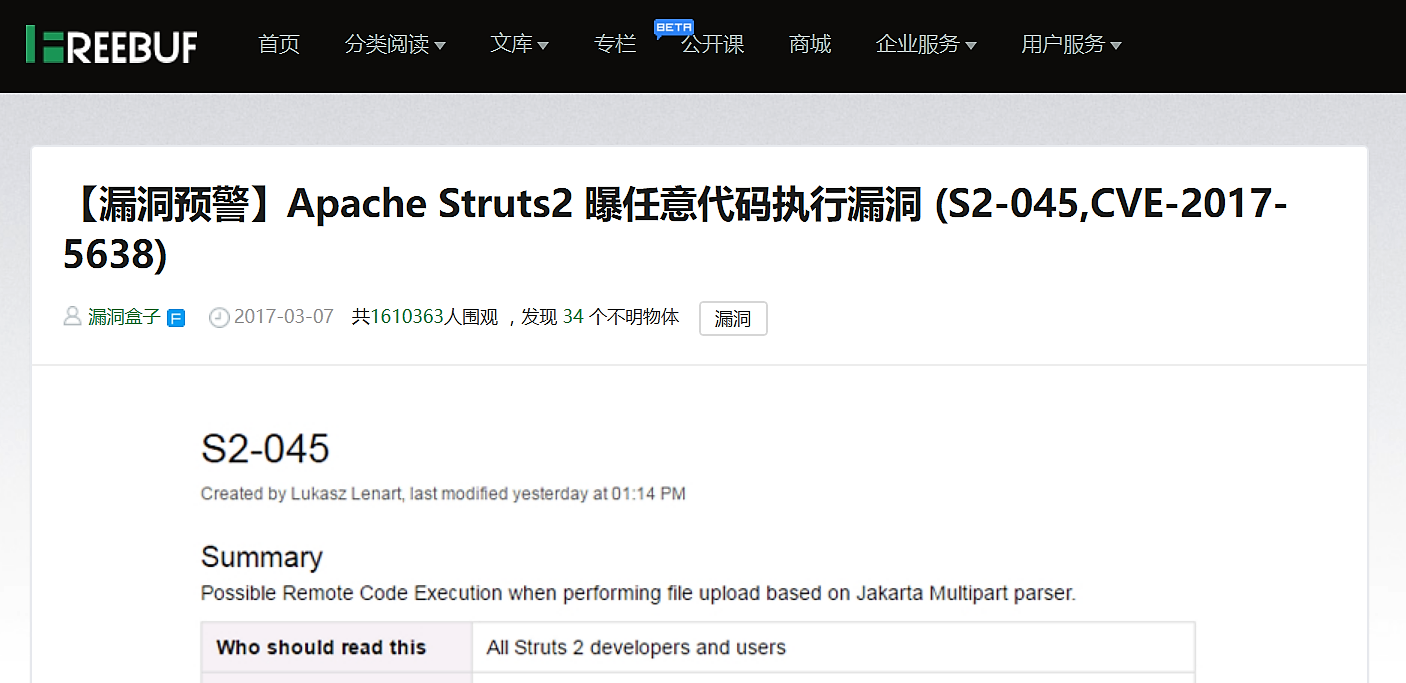Screen dimensions: 1406x683
Task: Go to 首页 in the navigation bar
Action: pyautogui.click(x=279, y=44)
